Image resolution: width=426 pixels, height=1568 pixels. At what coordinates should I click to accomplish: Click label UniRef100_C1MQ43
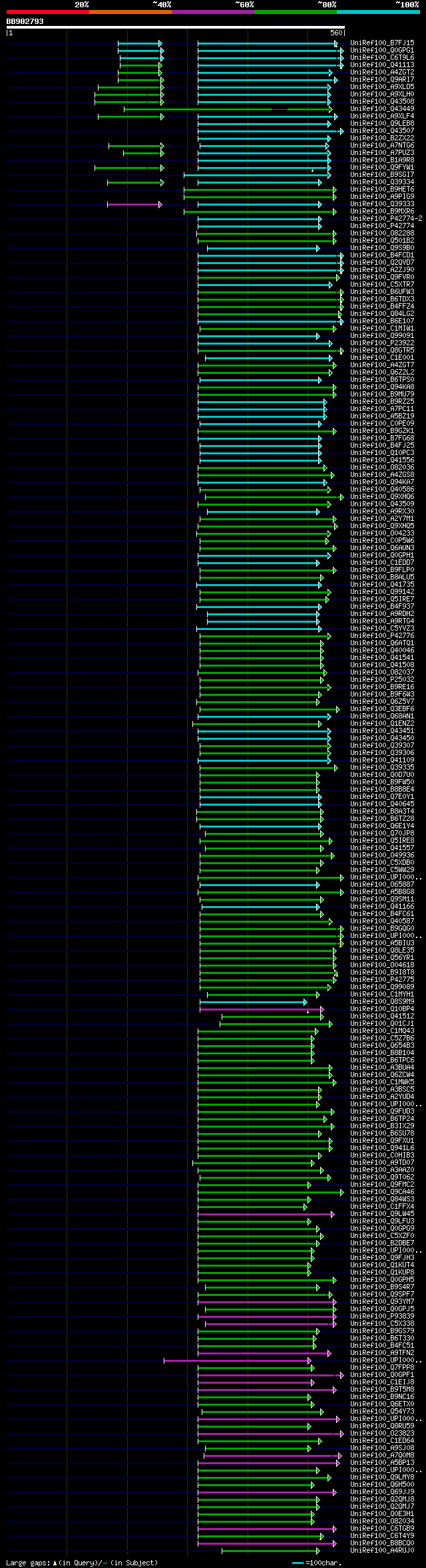click(x=382, y=1030)
